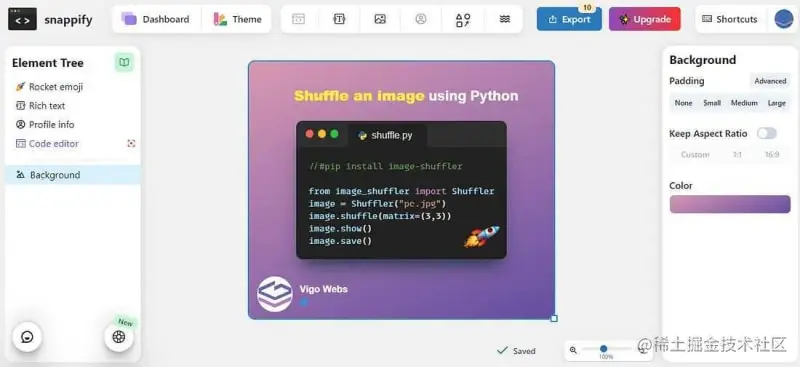Select Code editor in Element Tree
Image resolution: width=800 pixels, height=367 pixels.
[47, 143]
